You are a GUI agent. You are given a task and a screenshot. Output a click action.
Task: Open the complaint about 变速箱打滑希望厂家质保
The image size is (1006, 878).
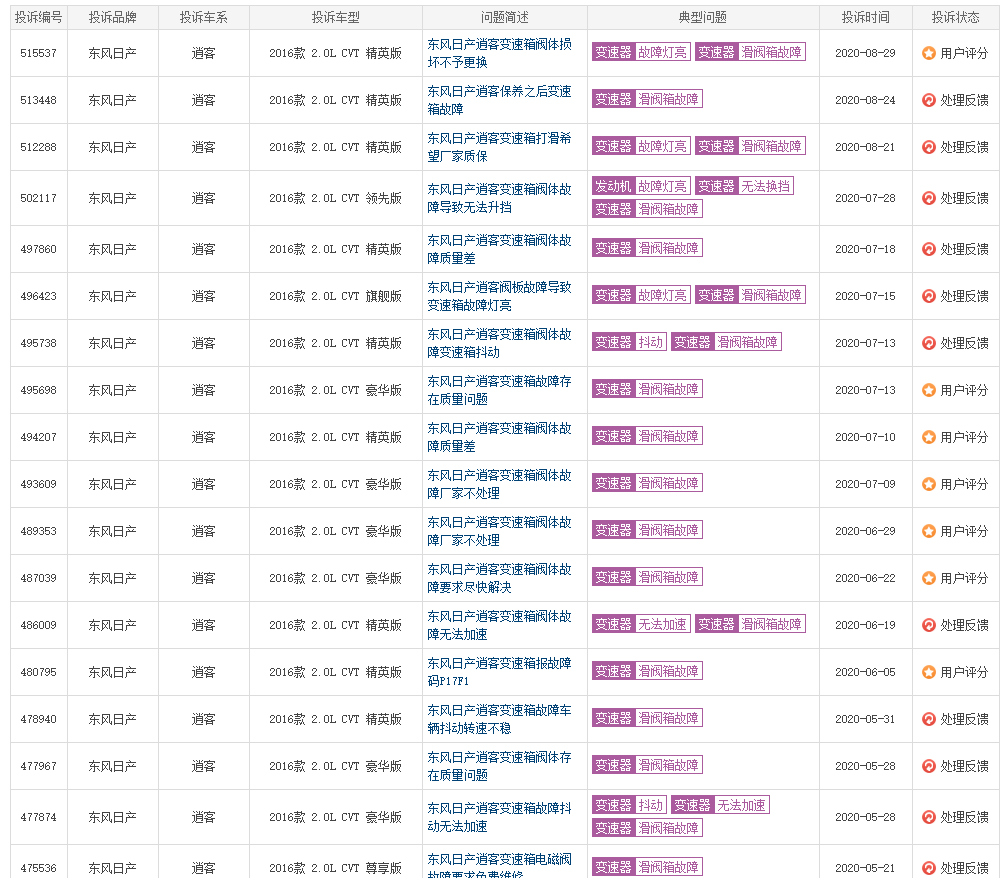pos(499,147)
